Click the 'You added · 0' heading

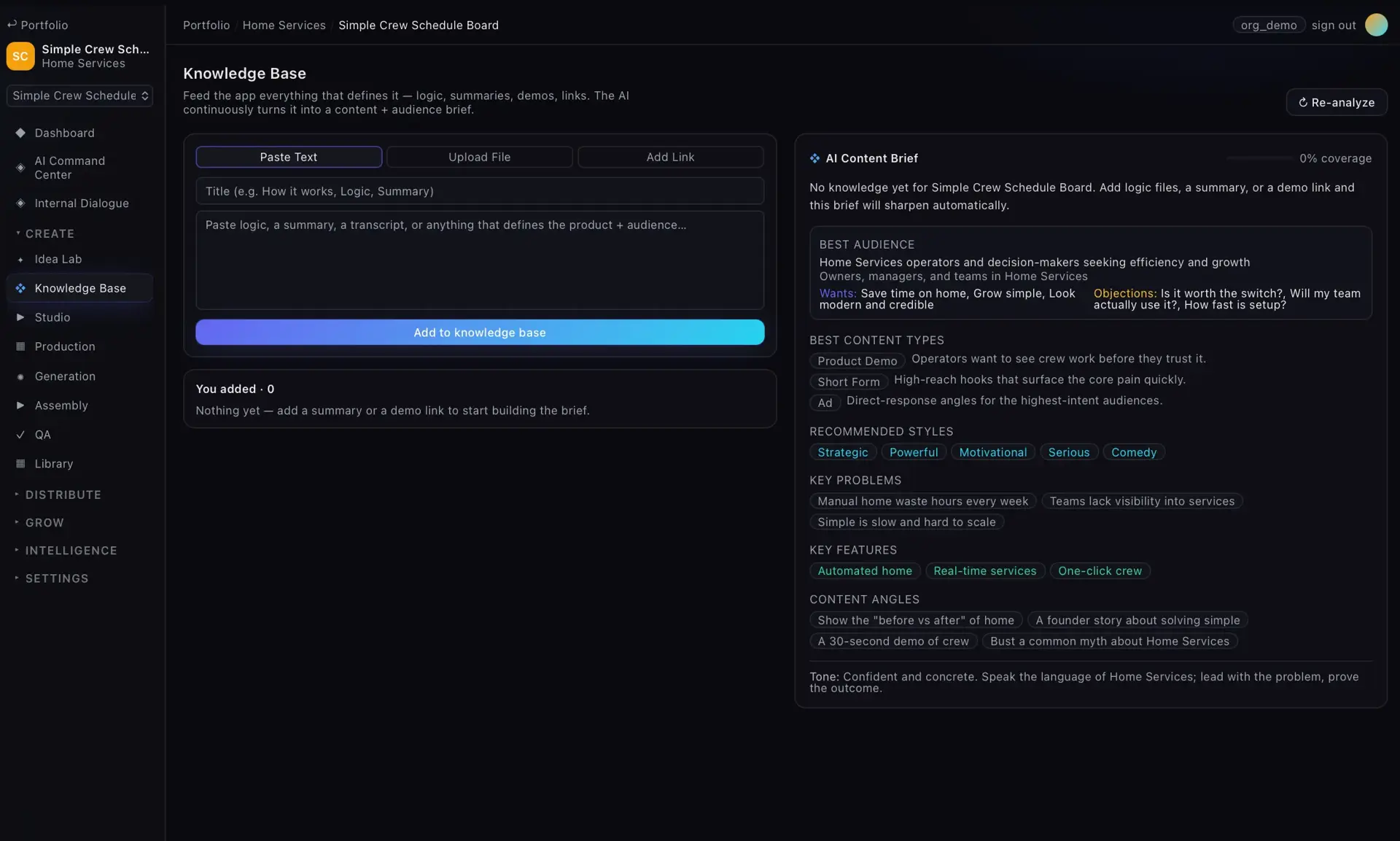pyautogui.click(x=235, y=389)
